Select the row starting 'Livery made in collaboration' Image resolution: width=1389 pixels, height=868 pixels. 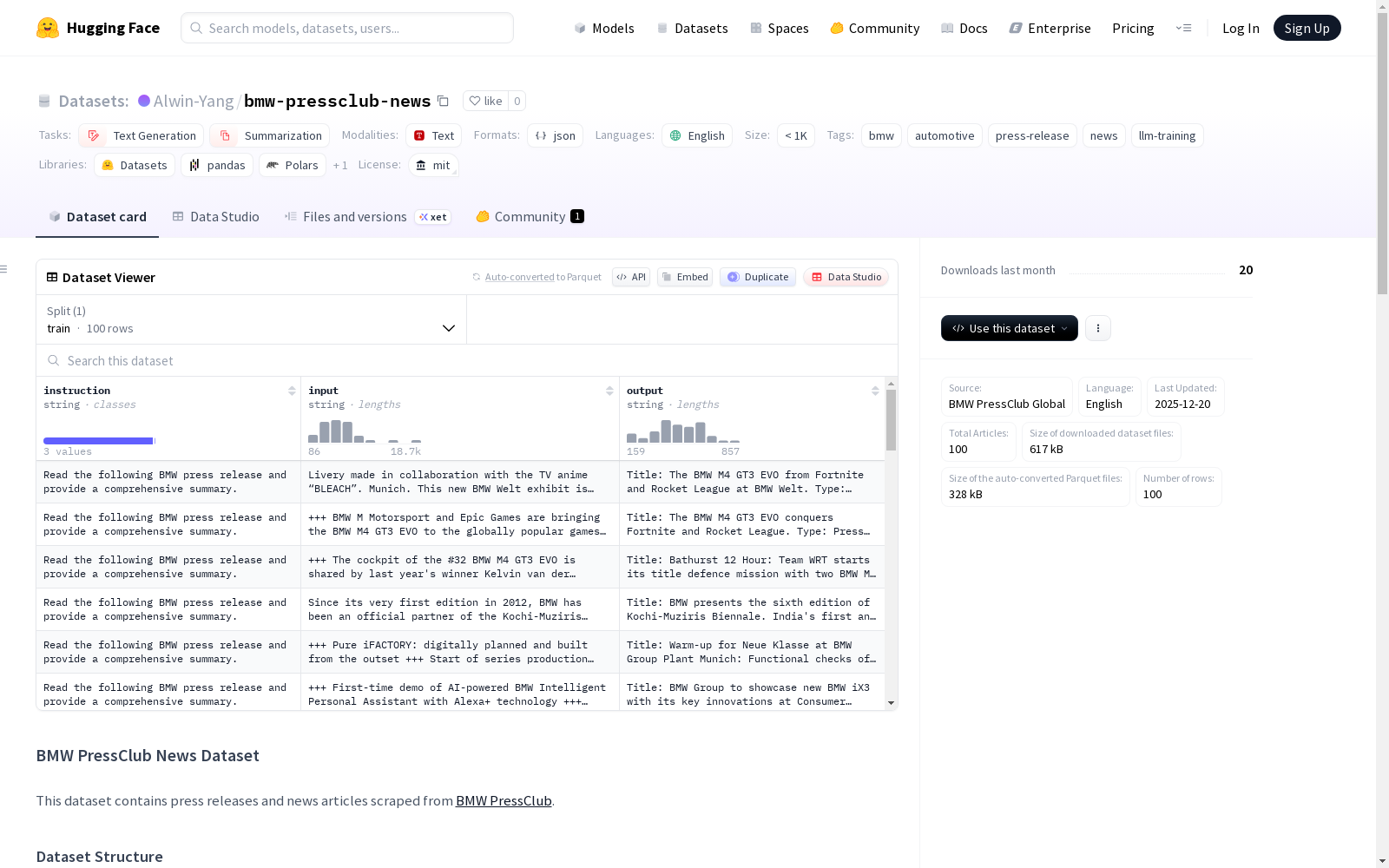click(460, 482)
